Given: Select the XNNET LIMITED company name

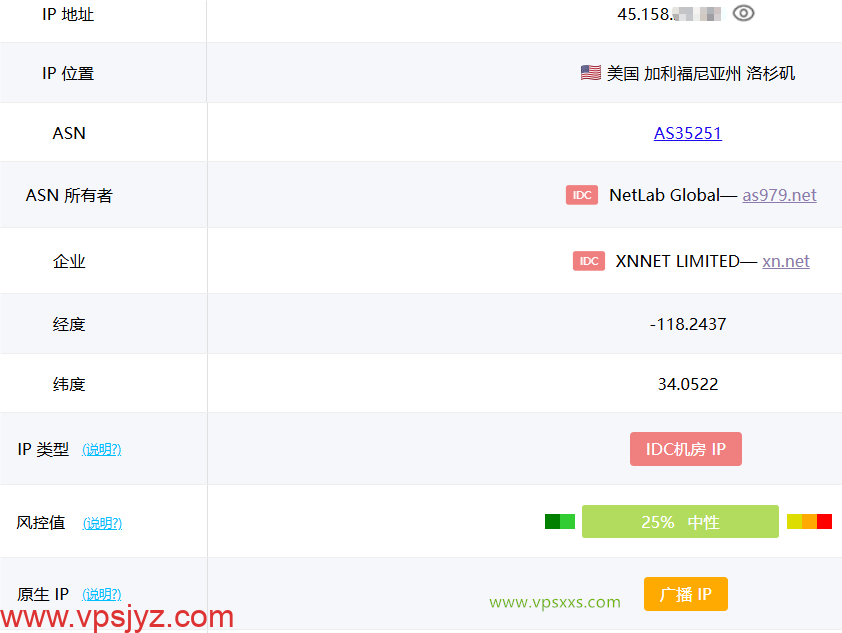Looking at the screenshot, I should pos(678,261).
